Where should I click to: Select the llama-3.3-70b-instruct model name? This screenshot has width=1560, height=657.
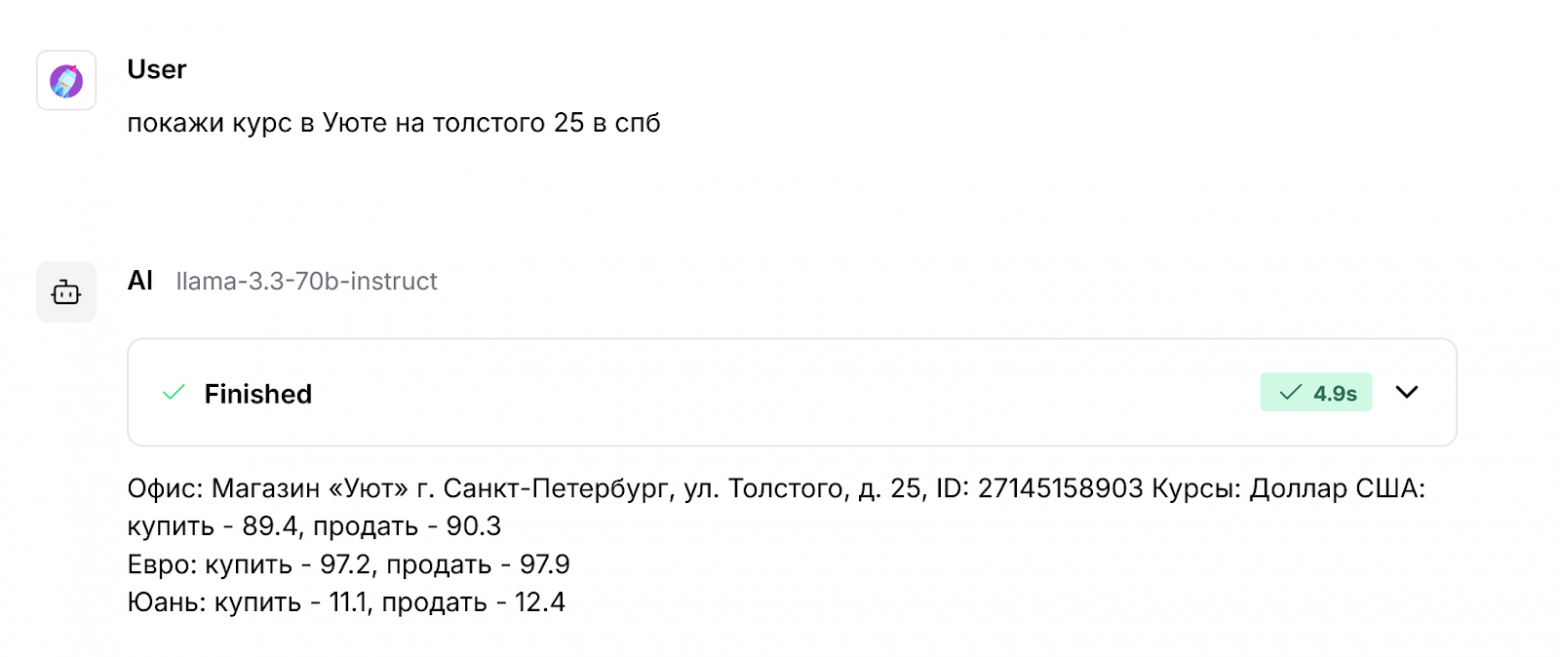tap(307, 281)
